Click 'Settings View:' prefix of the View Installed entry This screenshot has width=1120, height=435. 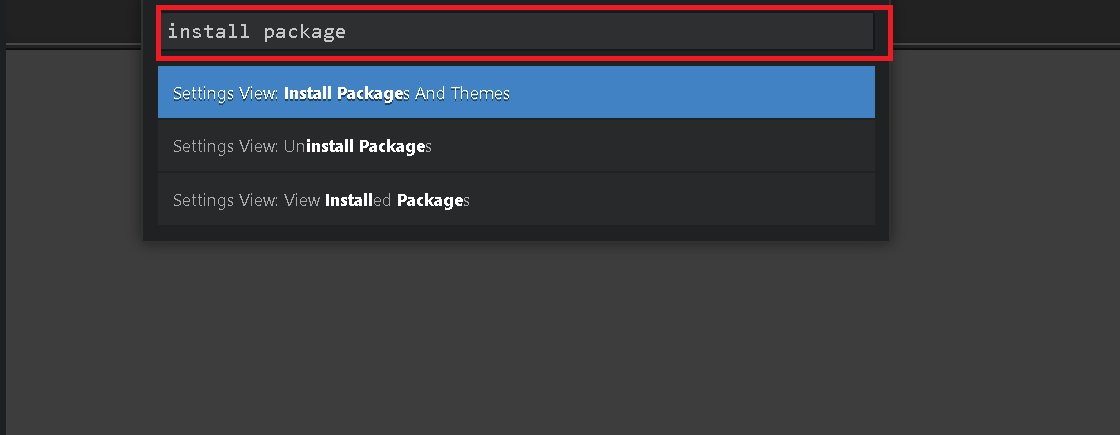[x=226, y=200]
